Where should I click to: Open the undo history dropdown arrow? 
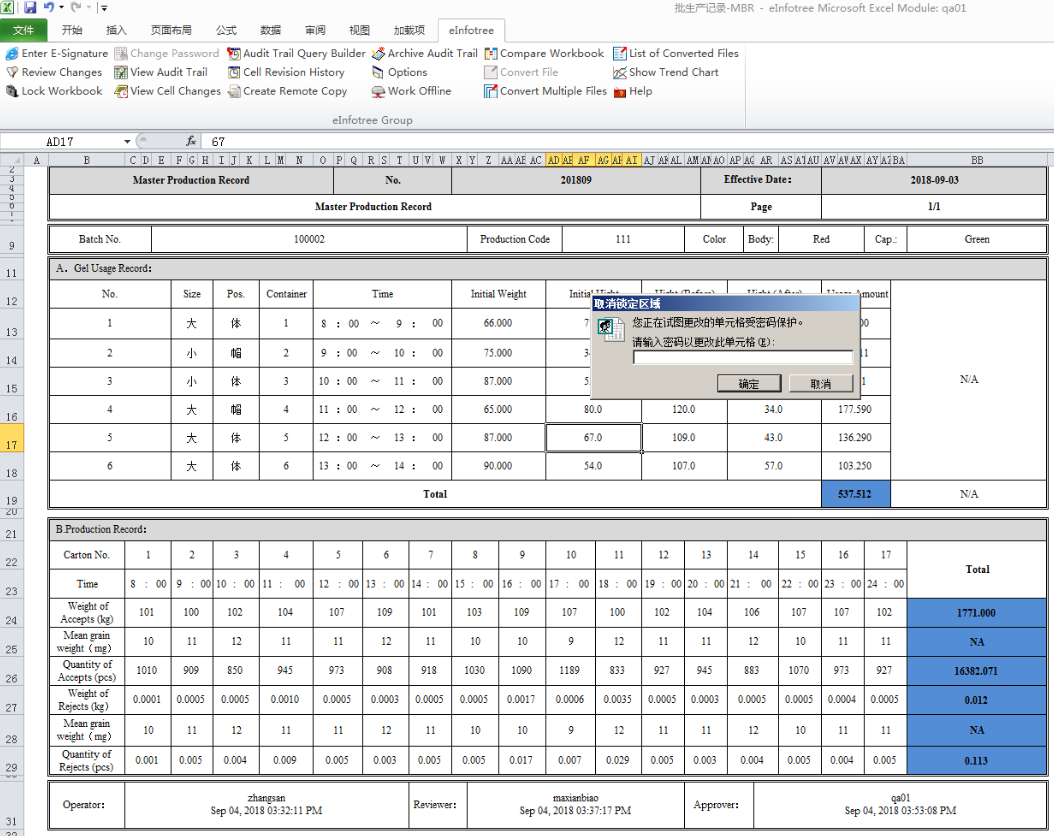pos(61,8)
